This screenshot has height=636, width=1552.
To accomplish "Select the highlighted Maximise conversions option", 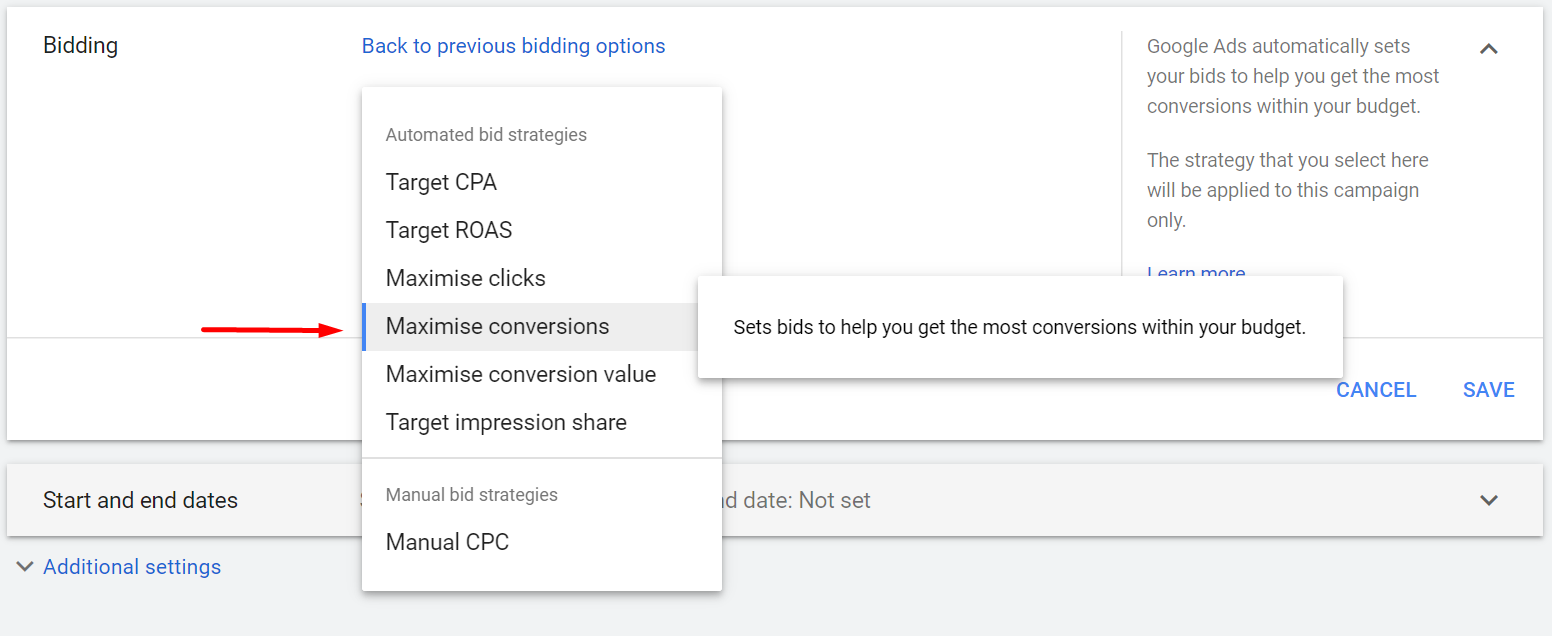I will coord(497,326).
